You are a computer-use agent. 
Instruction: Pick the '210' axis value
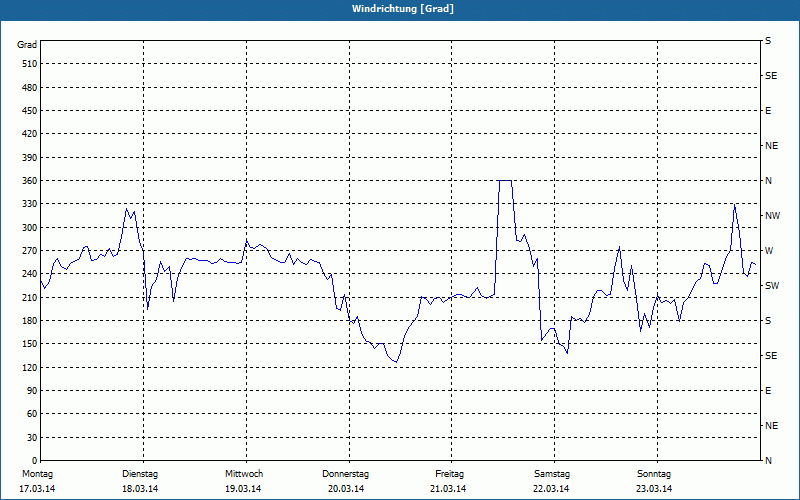pos(30,298)
